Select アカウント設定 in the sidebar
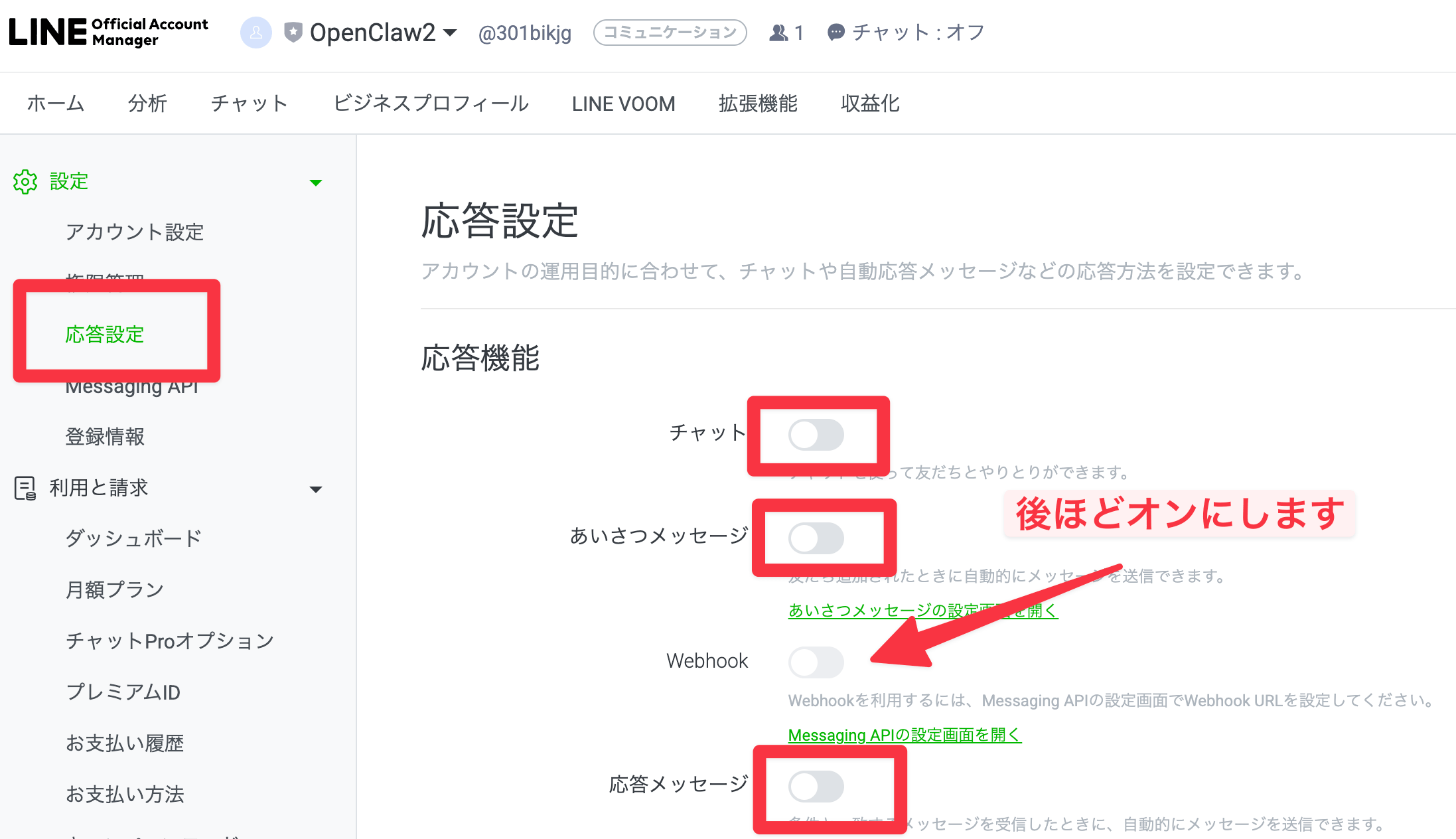The height and width of the screenshot is (839, 1456). tap(134, 232)
